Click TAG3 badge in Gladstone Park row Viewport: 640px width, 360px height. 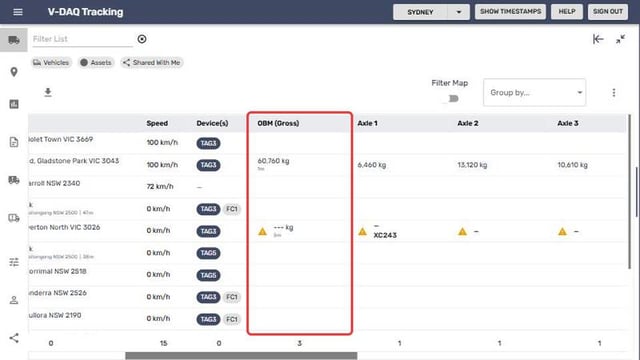coord(208,165)
